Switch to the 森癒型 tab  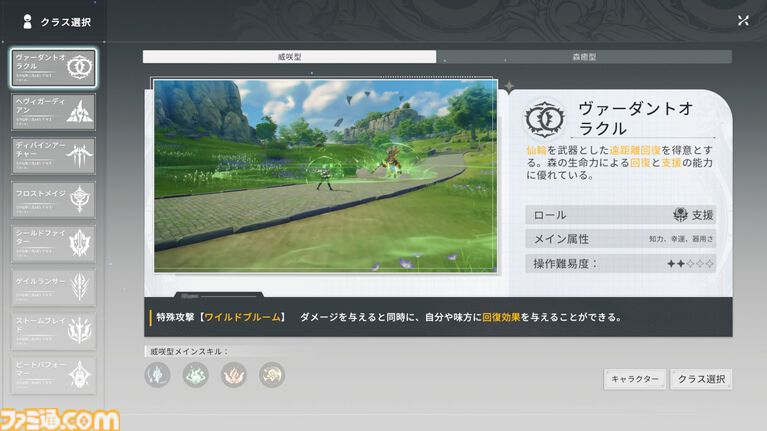(x=584, y=57)
